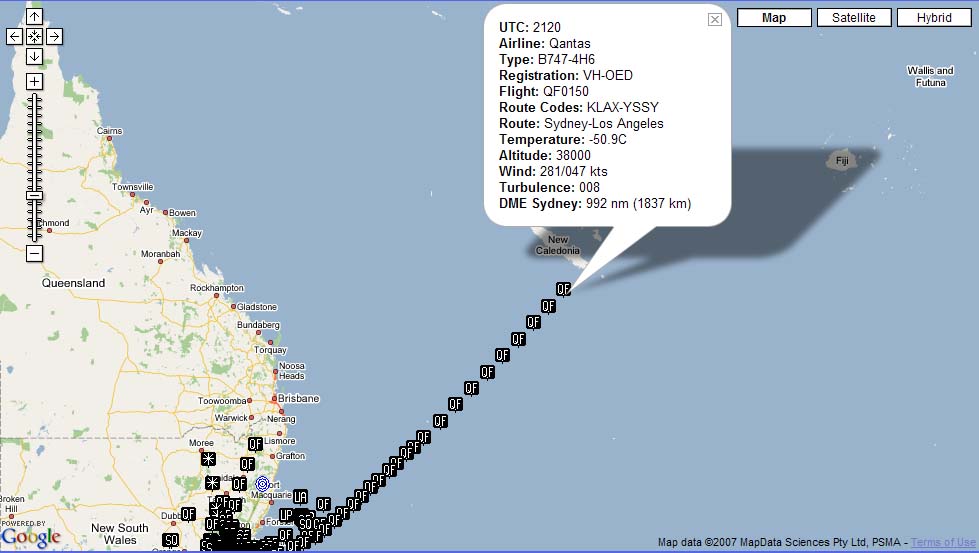The width and height of the screenshot is (979, 553).
Task: Click the Altitude 38000 line
Action: click(544, 155)
